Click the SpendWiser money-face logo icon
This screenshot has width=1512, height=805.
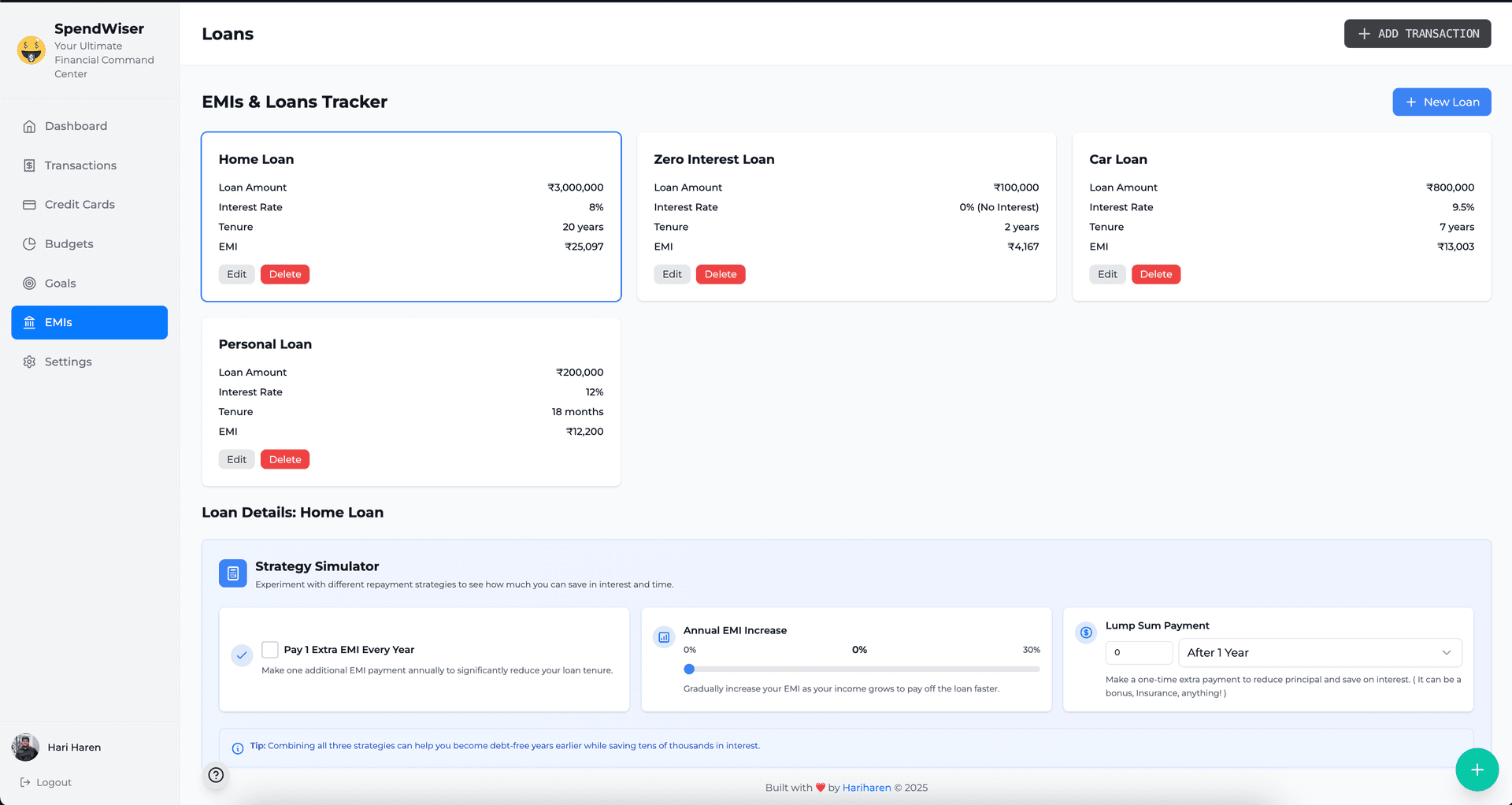[x=31, y=50]
